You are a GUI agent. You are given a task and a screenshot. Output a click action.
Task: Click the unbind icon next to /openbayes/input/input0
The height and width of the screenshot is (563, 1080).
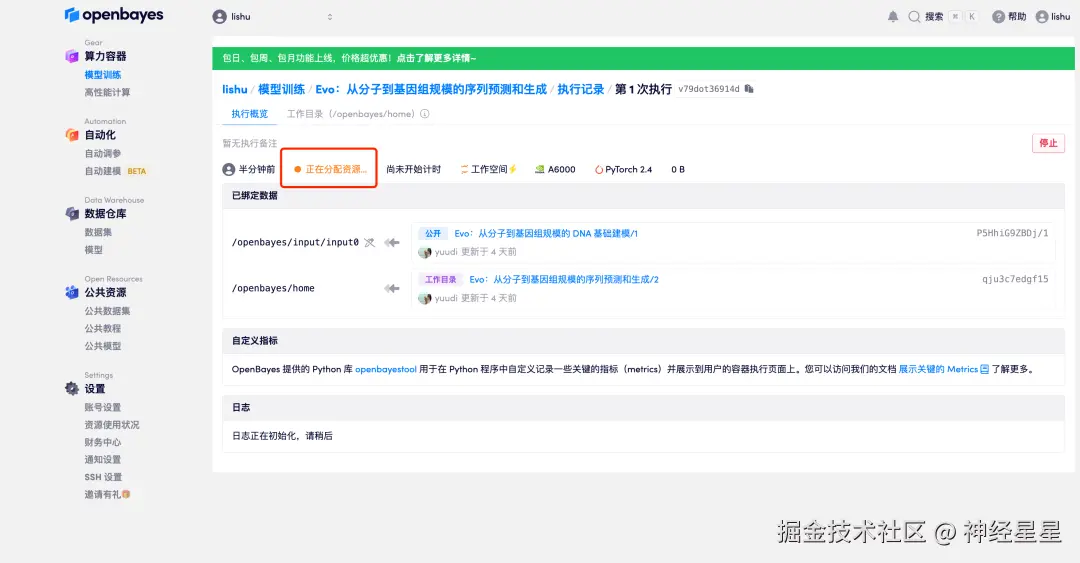(x=369, y=243)
